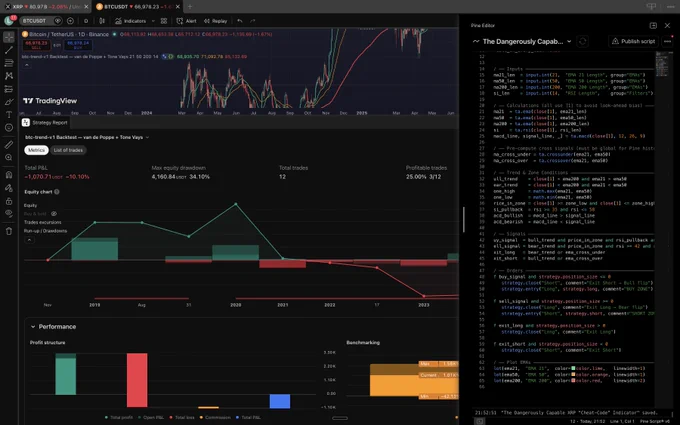Screen dimensions: 680x425
Task: Click the update on chart refresh icon
Action: (583, 41)
